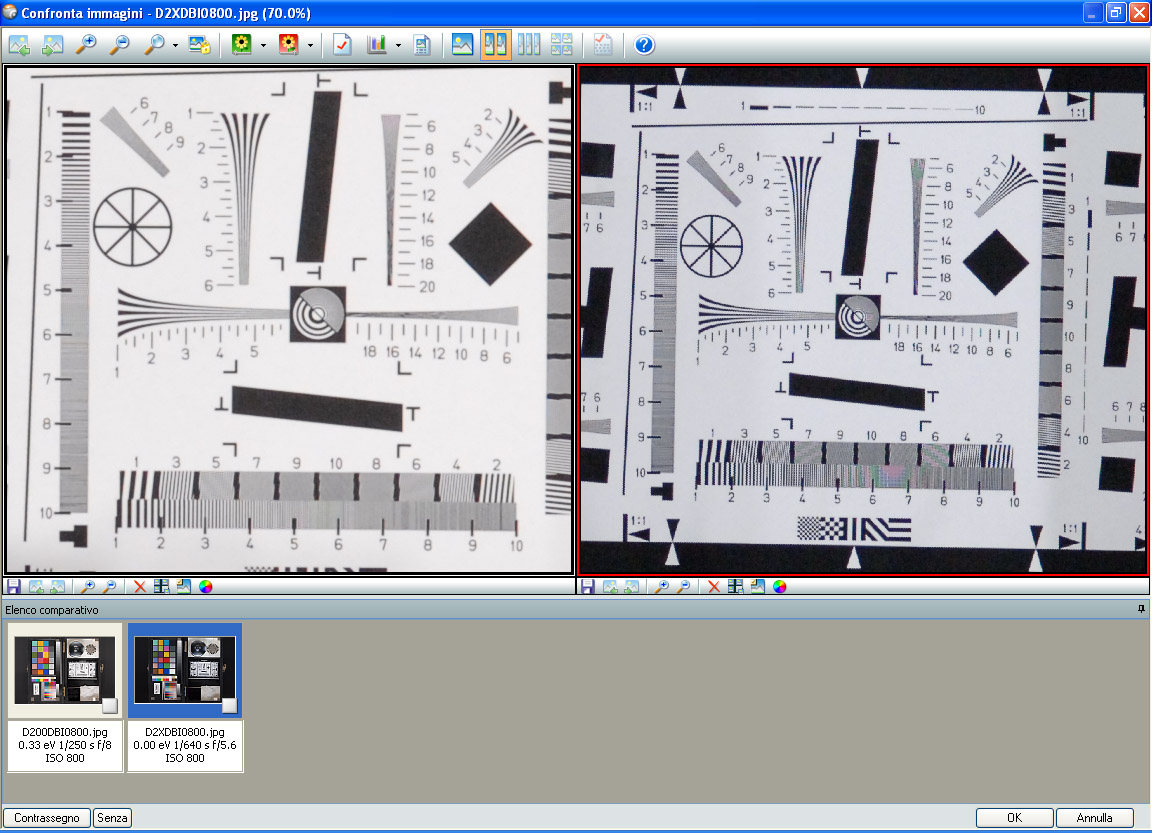The width and height of the screenshot is (1152, 833).
Task: Select the D2XDBI0800.jpg thumbnail
Action: pos(184,670)
